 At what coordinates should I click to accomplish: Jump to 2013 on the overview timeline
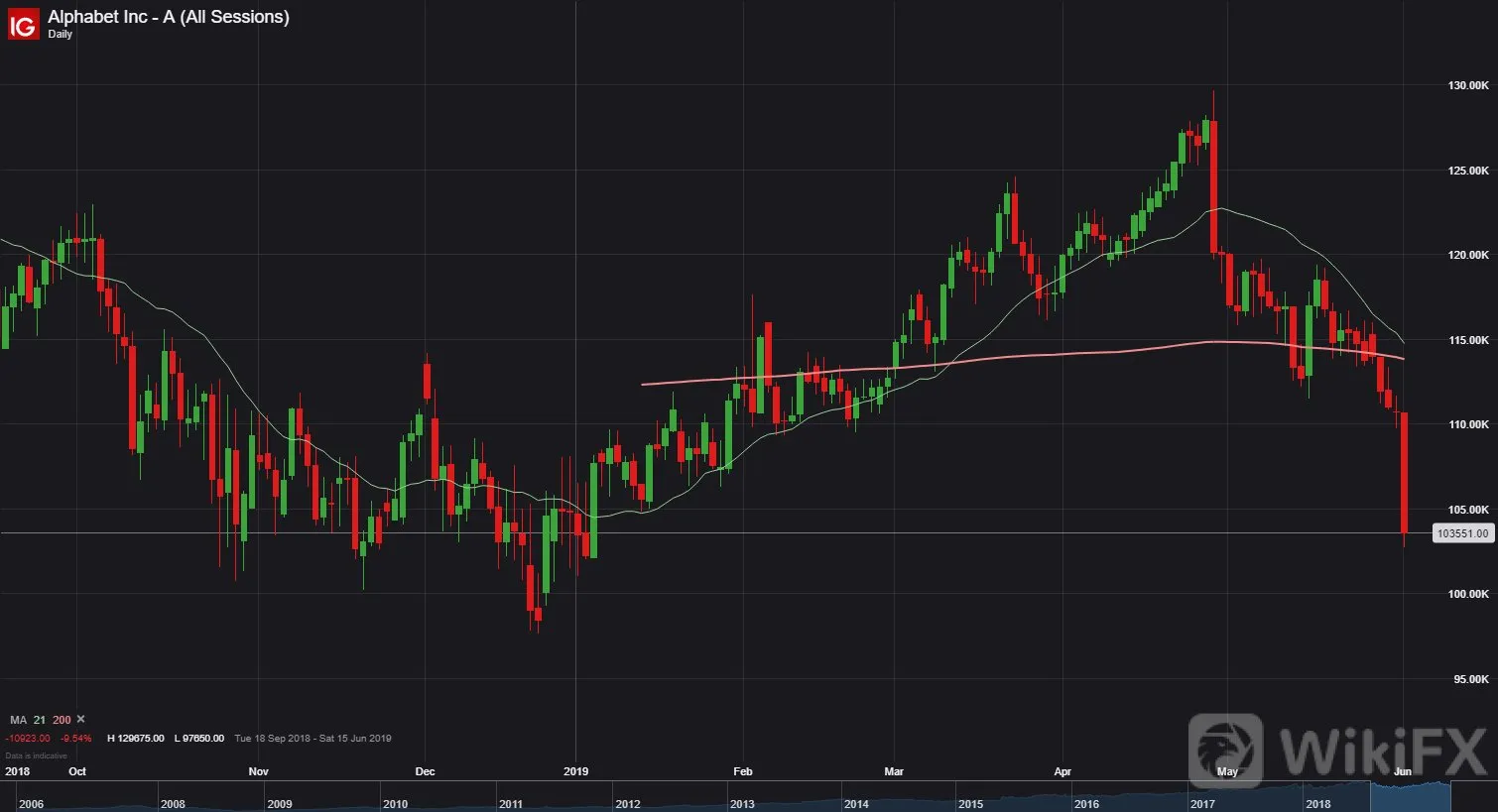[x=742, y=804]
